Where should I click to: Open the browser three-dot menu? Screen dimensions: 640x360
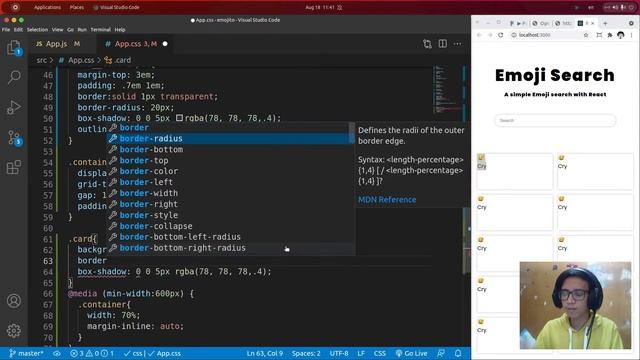[631, 35]
